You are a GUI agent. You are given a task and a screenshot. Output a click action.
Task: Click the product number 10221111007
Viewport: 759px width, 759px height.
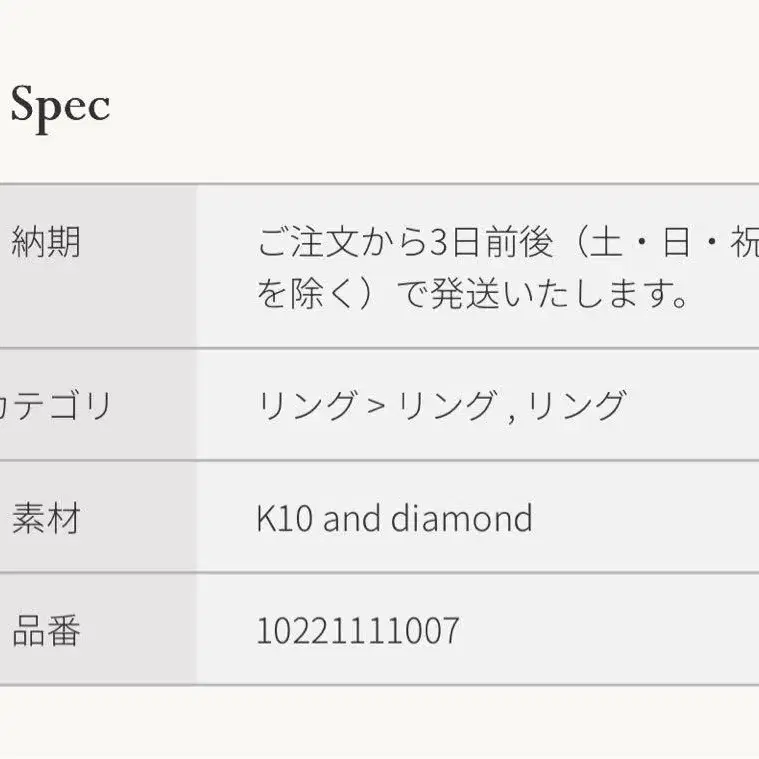(x=358, y=631)
